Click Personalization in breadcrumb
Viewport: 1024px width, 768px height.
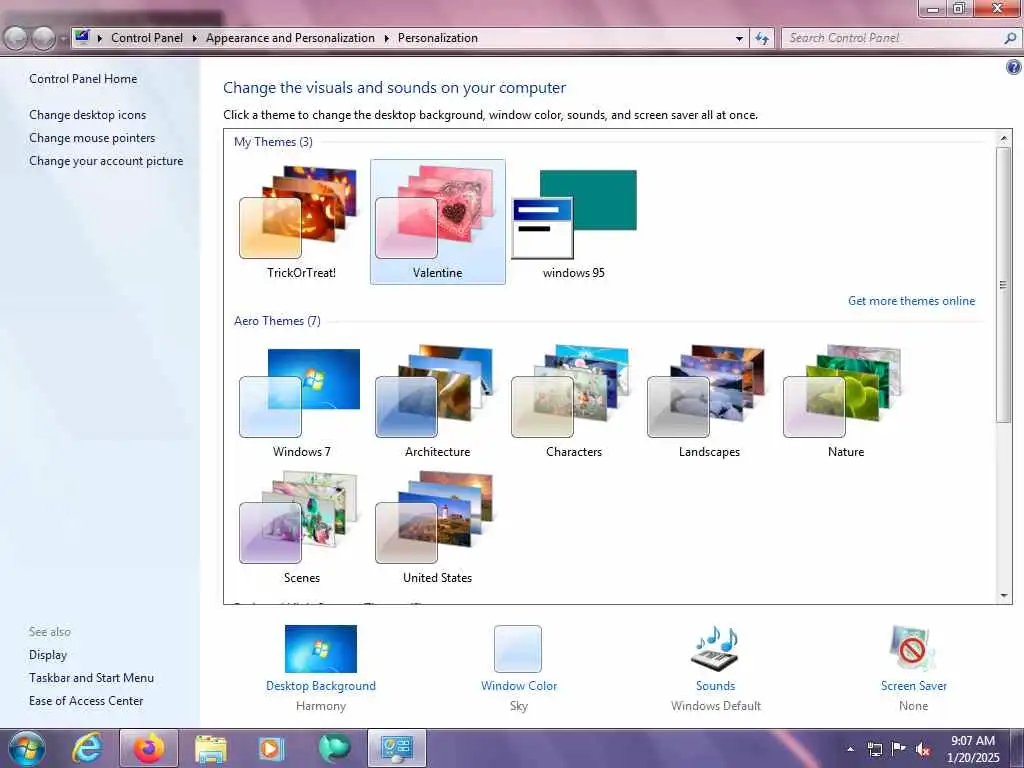438,38
